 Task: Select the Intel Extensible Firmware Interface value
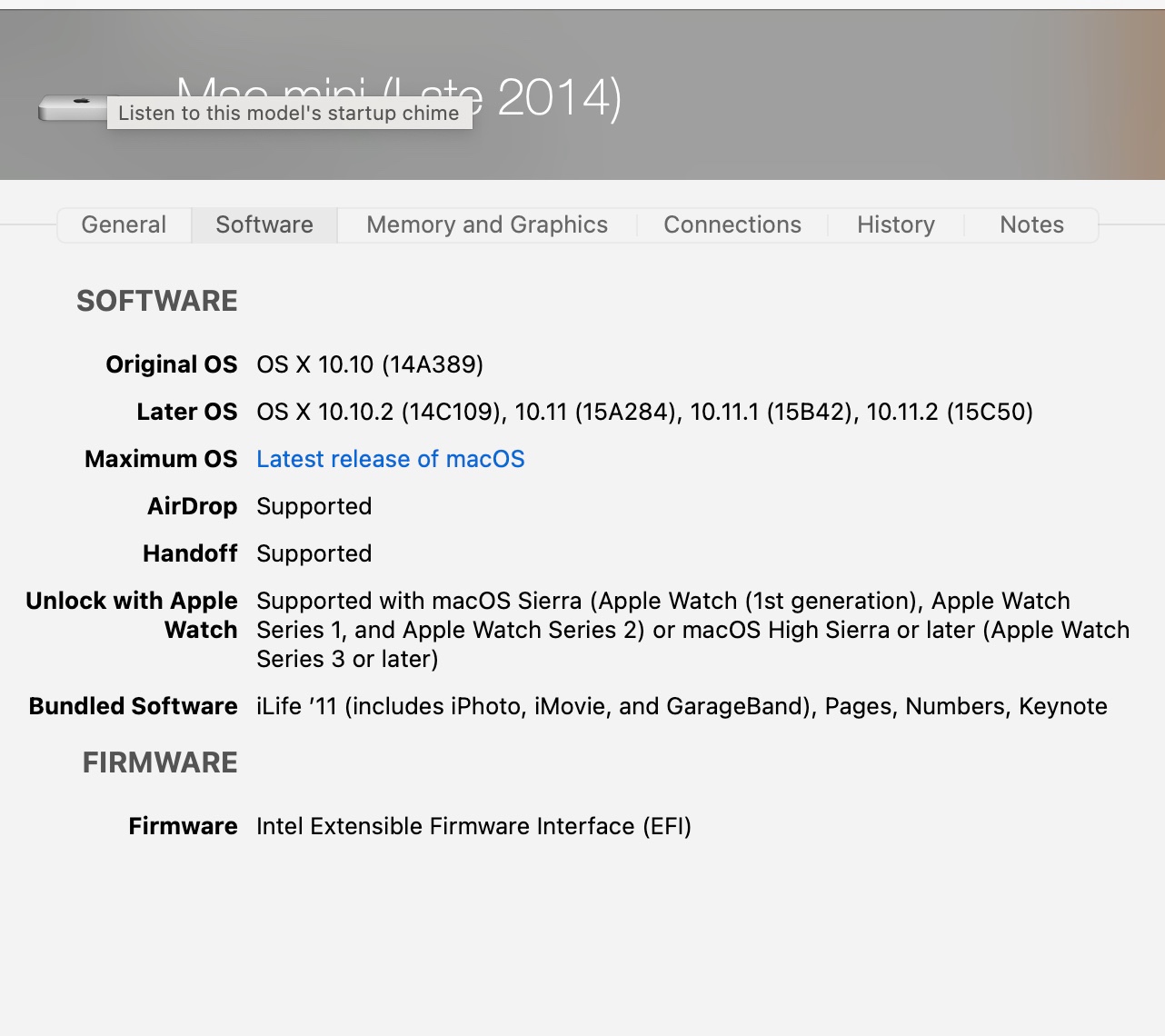pyautogui.click(x=473, y=826)
